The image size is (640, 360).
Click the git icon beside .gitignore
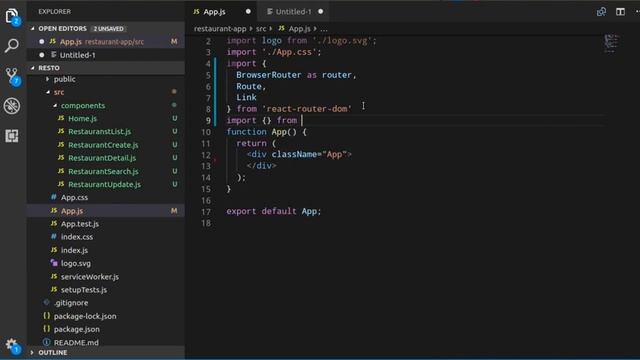coord(47,302)
